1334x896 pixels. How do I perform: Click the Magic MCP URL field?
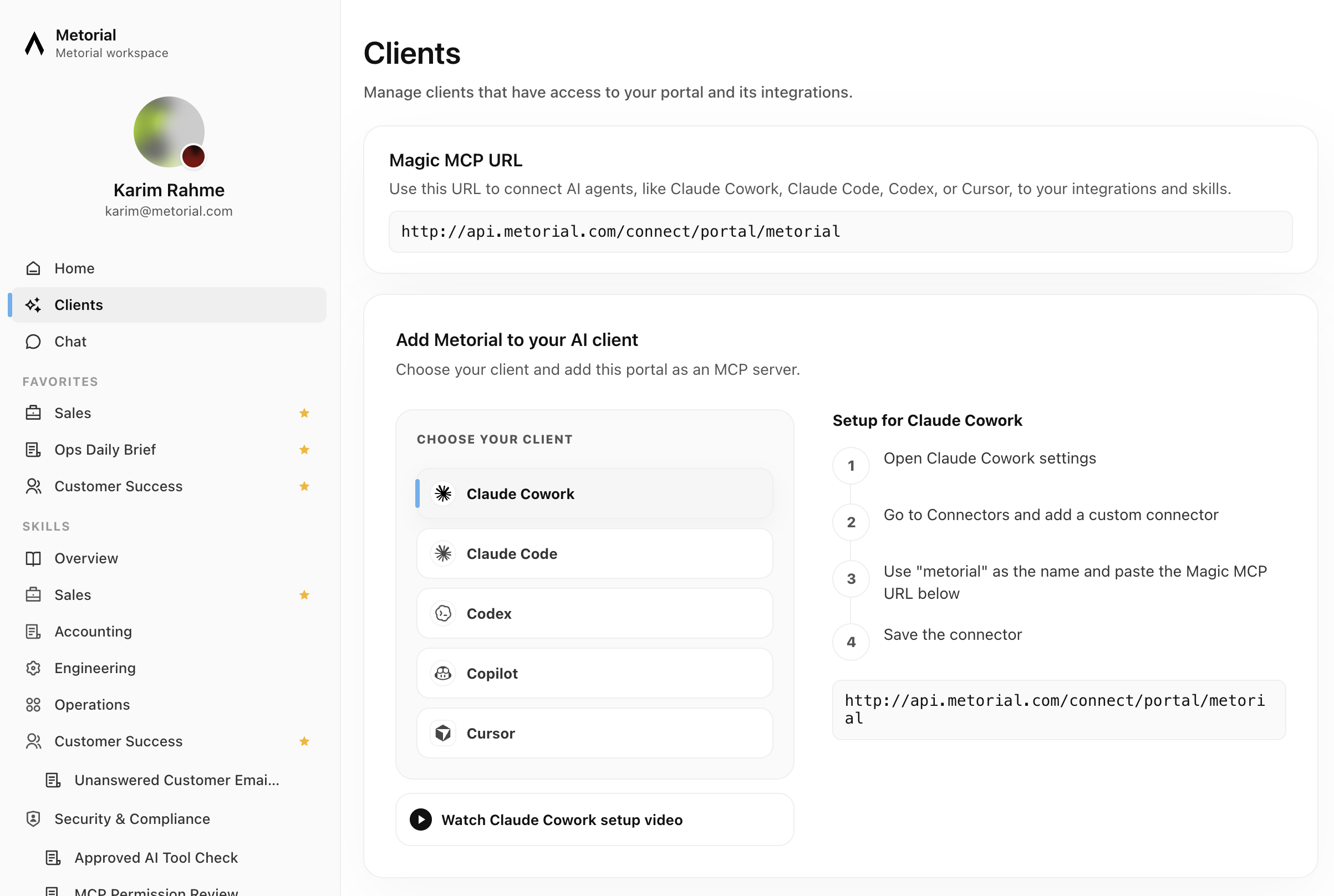[840, 231]
